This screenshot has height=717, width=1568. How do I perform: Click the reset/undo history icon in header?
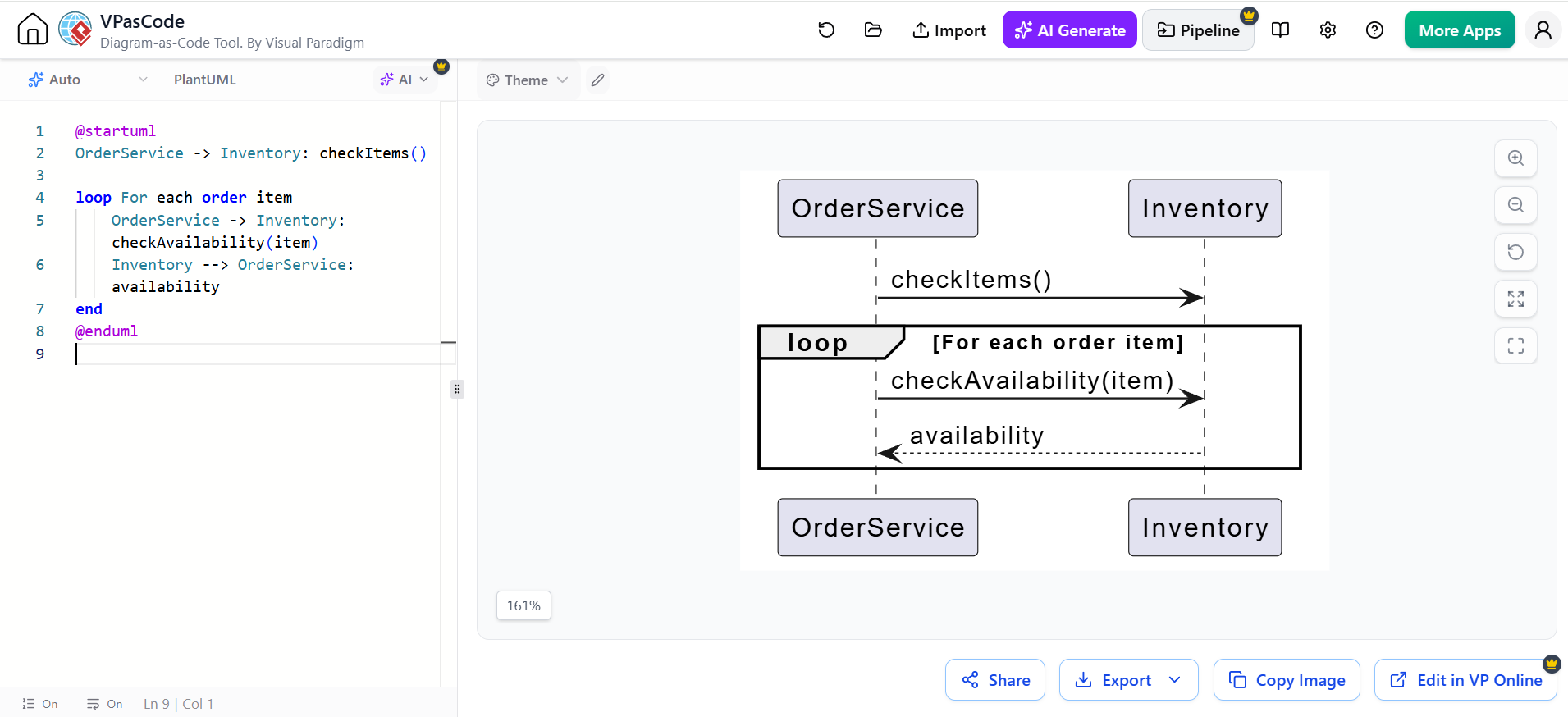click(x=826, y=30)
